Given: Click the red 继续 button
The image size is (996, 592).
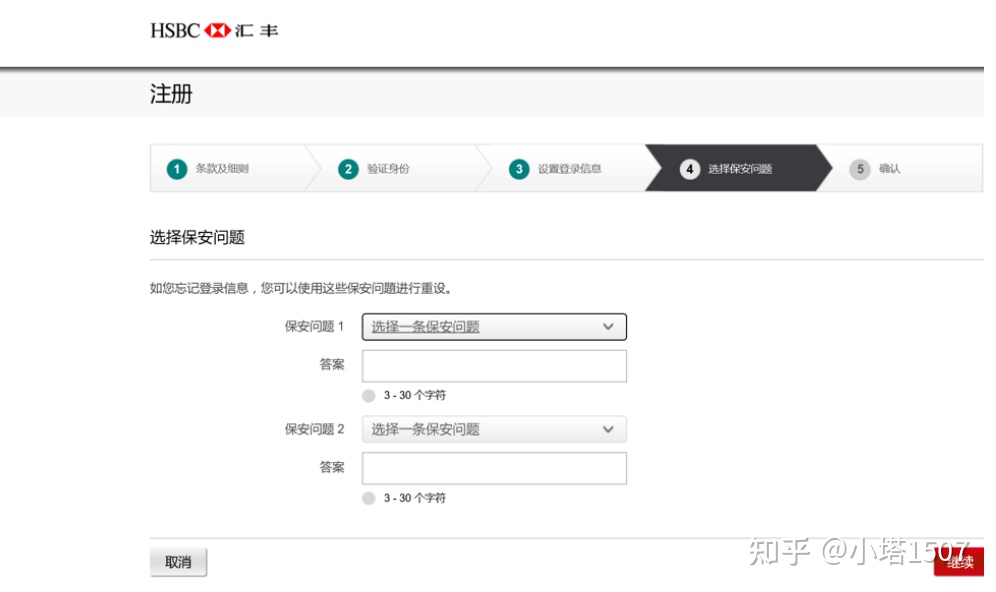Looking at the screenshot, I should pos(959,562).
